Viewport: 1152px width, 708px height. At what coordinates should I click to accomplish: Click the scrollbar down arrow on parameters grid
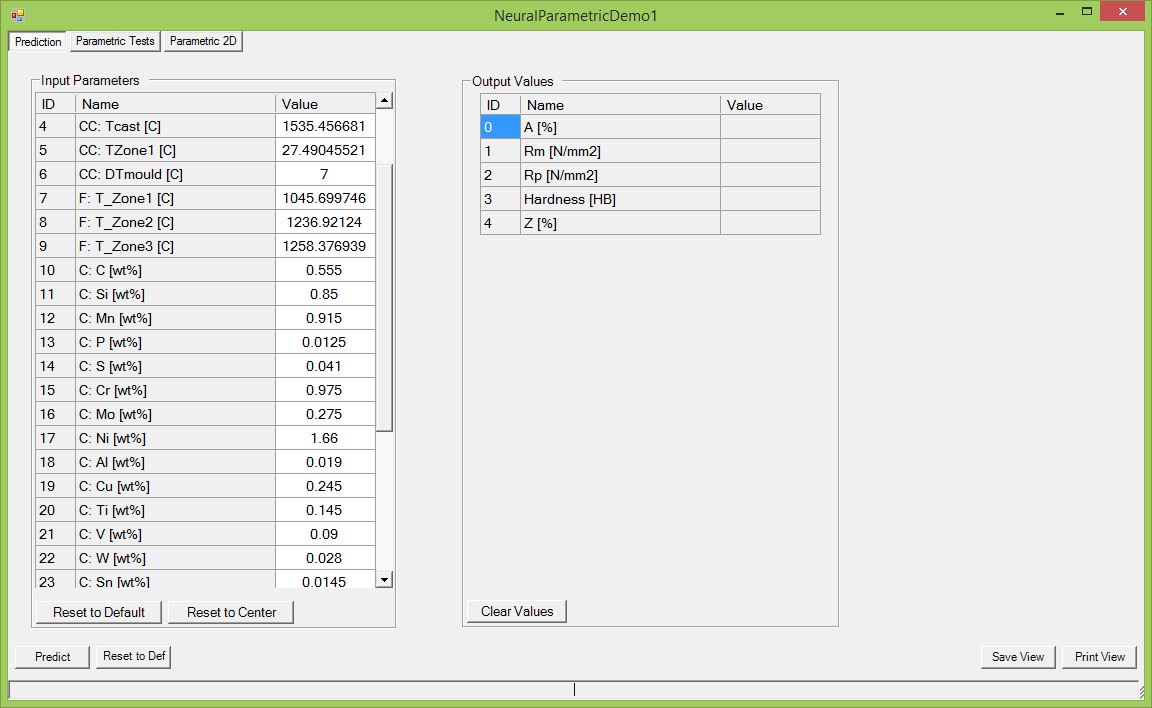pyautogui.click(x=383, y=578)
